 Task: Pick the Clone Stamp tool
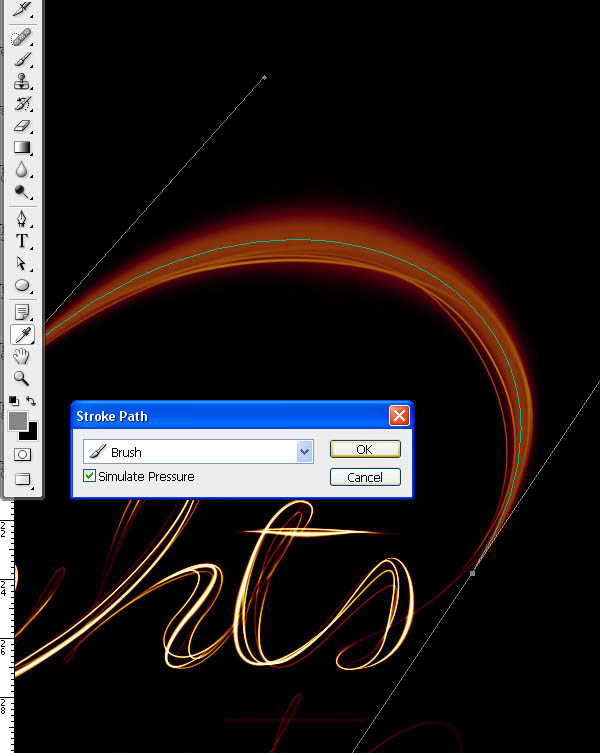click(21, 82)
